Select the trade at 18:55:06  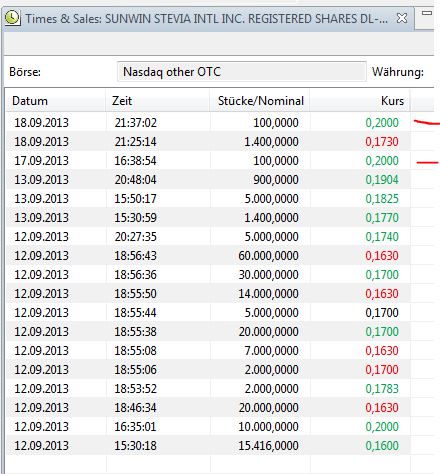[208, 370]
